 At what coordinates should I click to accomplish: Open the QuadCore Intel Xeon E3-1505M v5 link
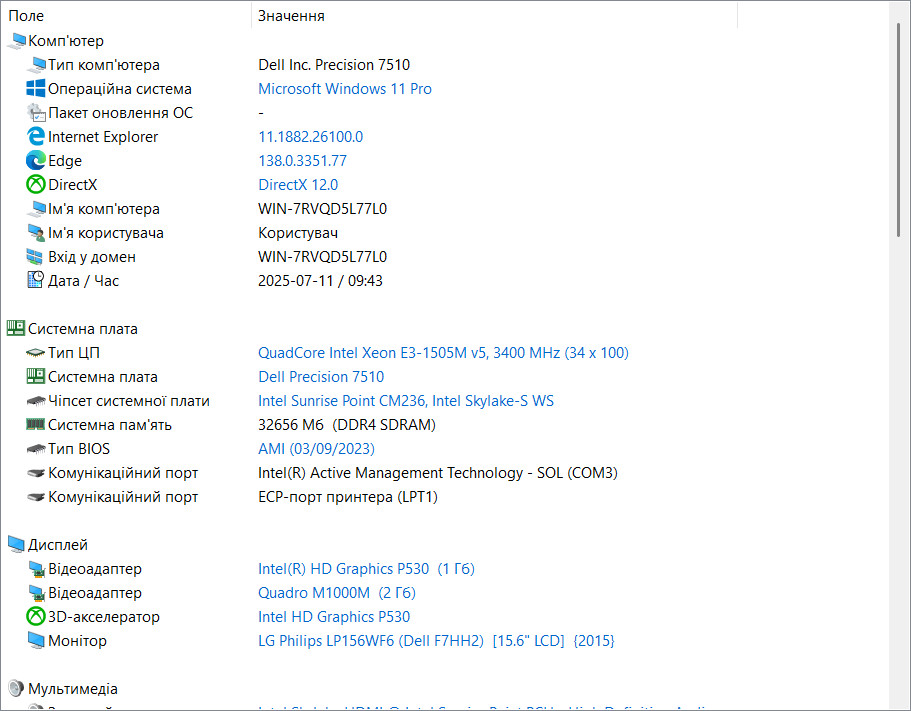443,353
